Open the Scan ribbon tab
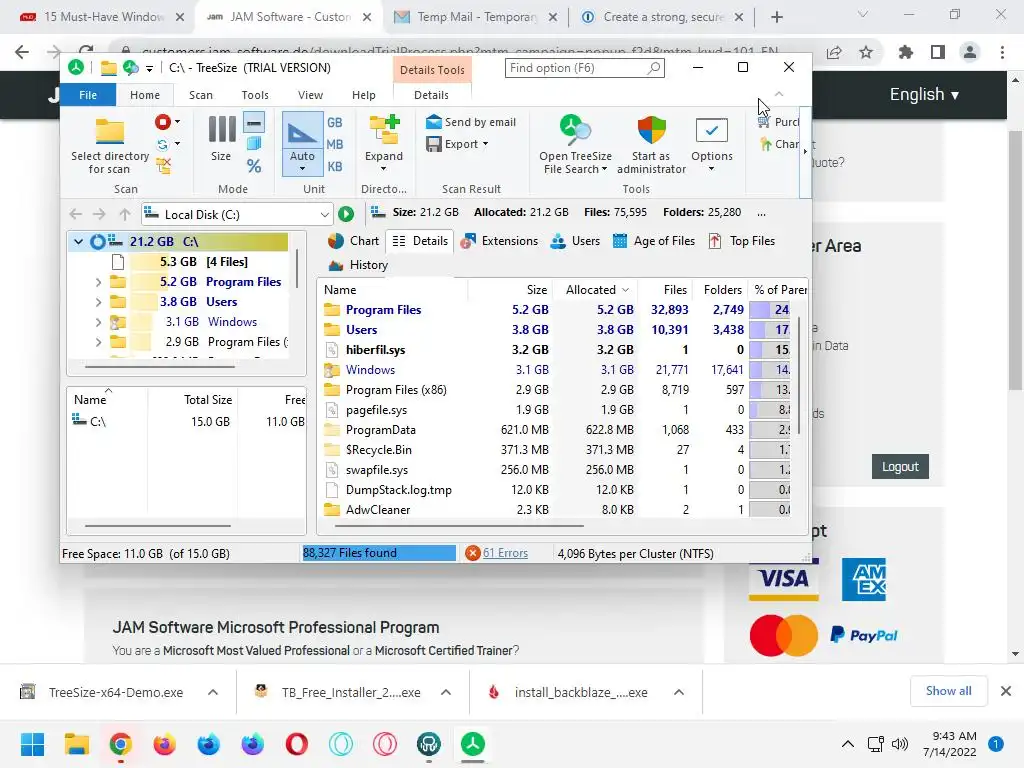The width and height of the screenshot is (1024, 768). pos(200,95)
